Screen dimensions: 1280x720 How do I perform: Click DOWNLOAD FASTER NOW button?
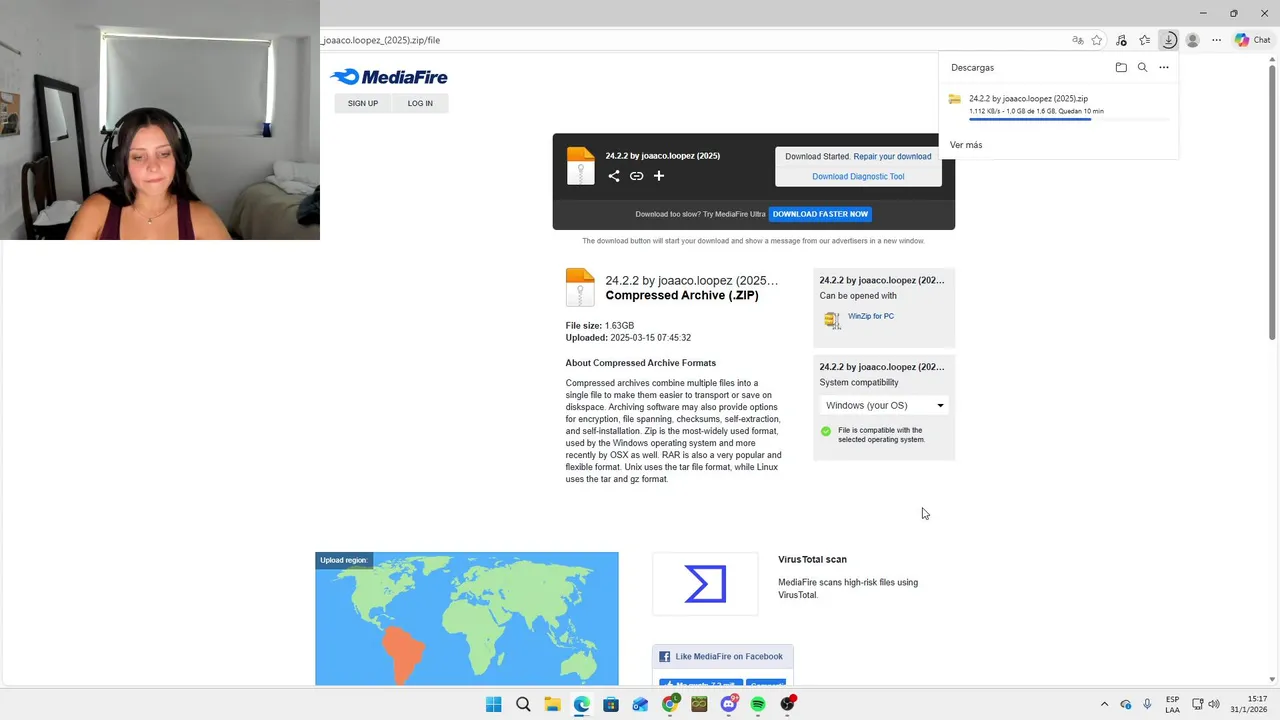pos(820,214)
